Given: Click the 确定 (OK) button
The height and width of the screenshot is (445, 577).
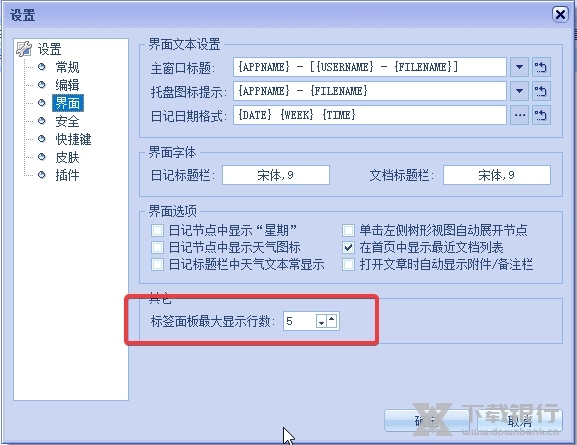Looking at the screenshot, I should pos(426,420).
